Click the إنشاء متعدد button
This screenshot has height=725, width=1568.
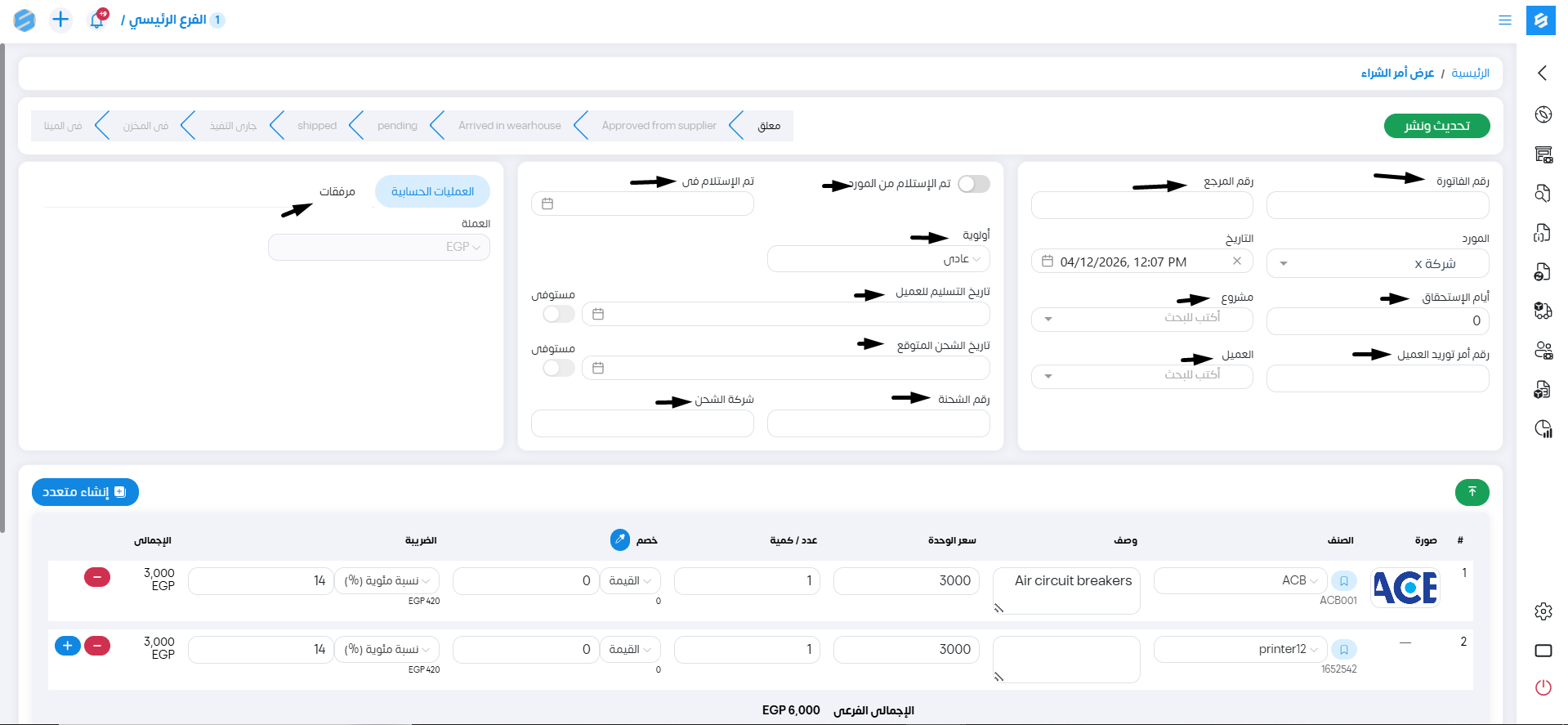(x=85, y=492)
